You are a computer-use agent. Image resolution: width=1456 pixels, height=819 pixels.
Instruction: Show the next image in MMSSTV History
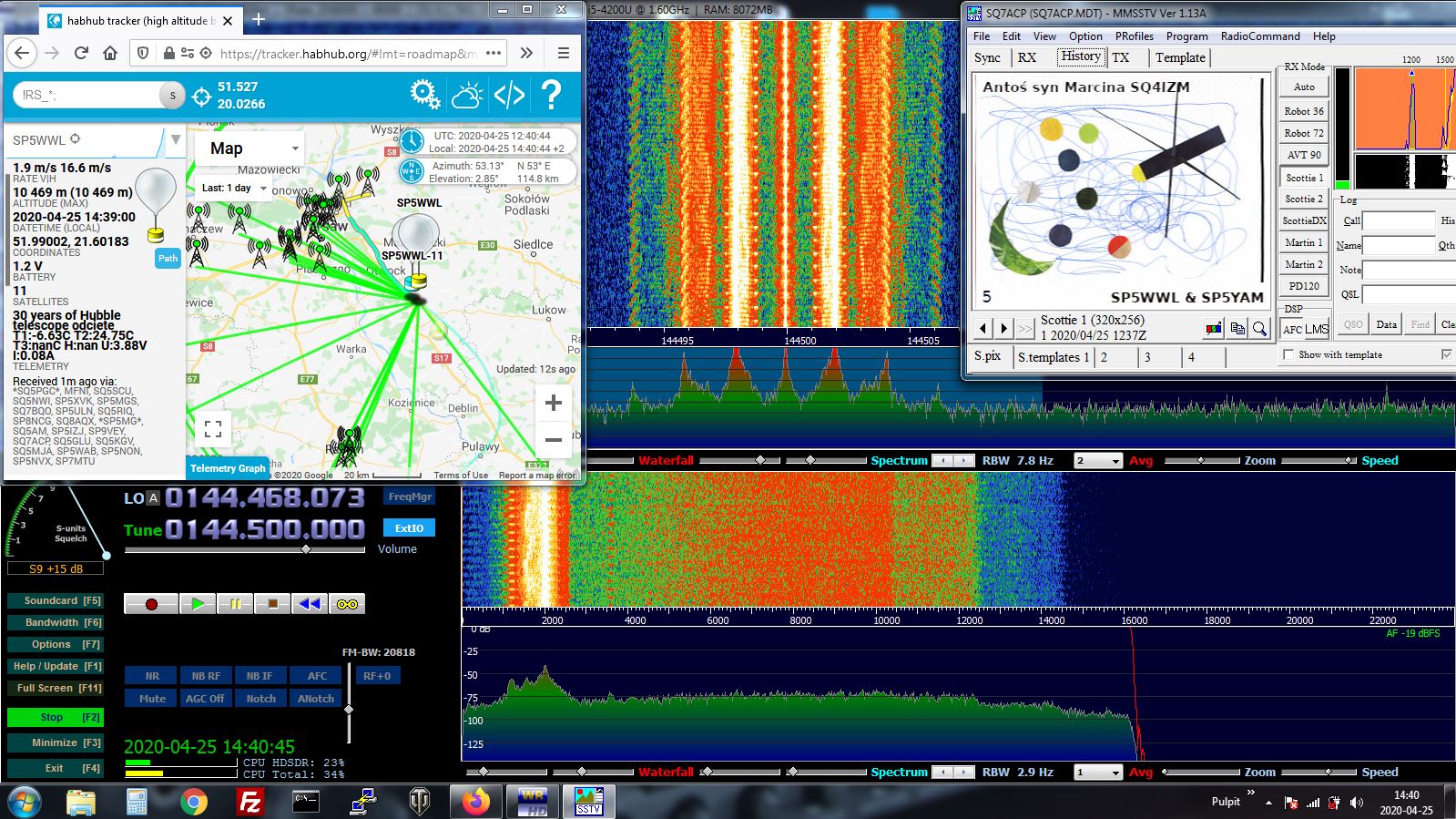(1003, 328)
